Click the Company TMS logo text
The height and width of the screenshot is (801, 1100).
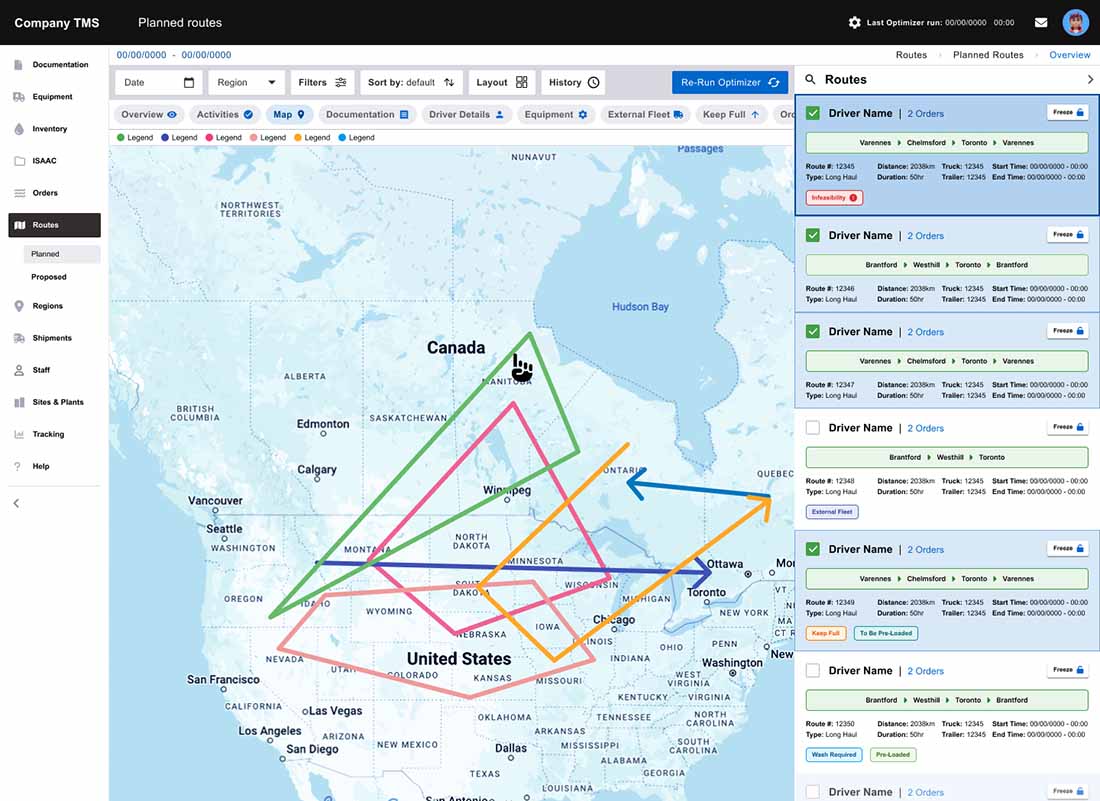pyautogui.click(x=57, y=23)
